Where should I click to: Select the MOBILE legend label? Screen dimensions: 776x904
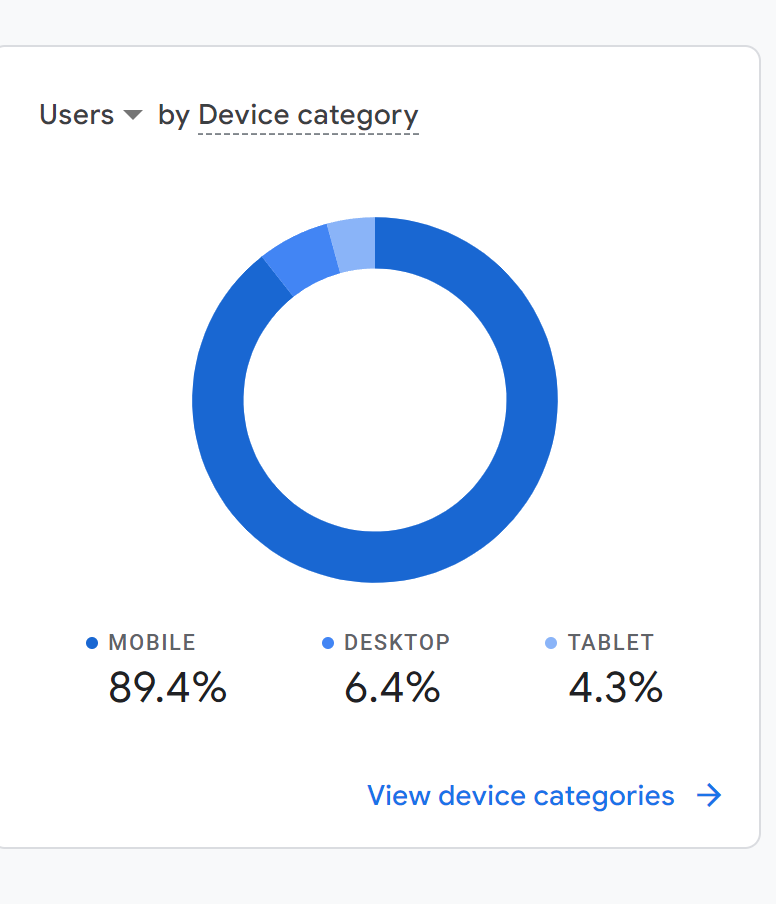pyautogui.click(x=152, y=642)
